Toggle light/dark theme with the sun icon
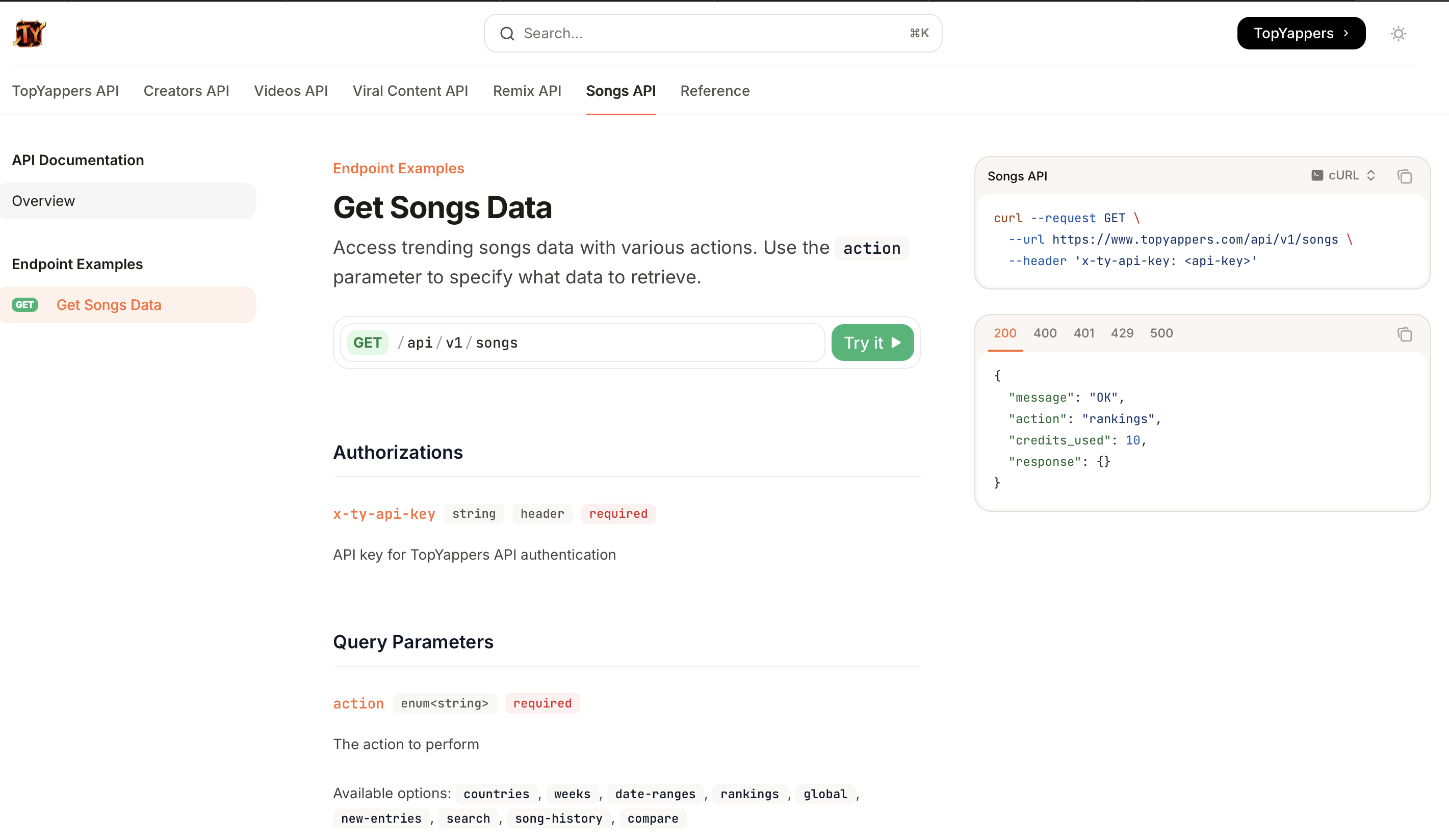Viewport: 1449px width, 840px height. coord(1399,33)
